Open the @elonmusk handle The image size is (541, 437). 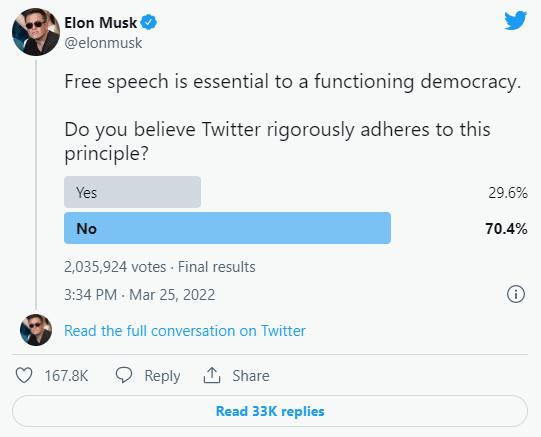coord(103,43)
